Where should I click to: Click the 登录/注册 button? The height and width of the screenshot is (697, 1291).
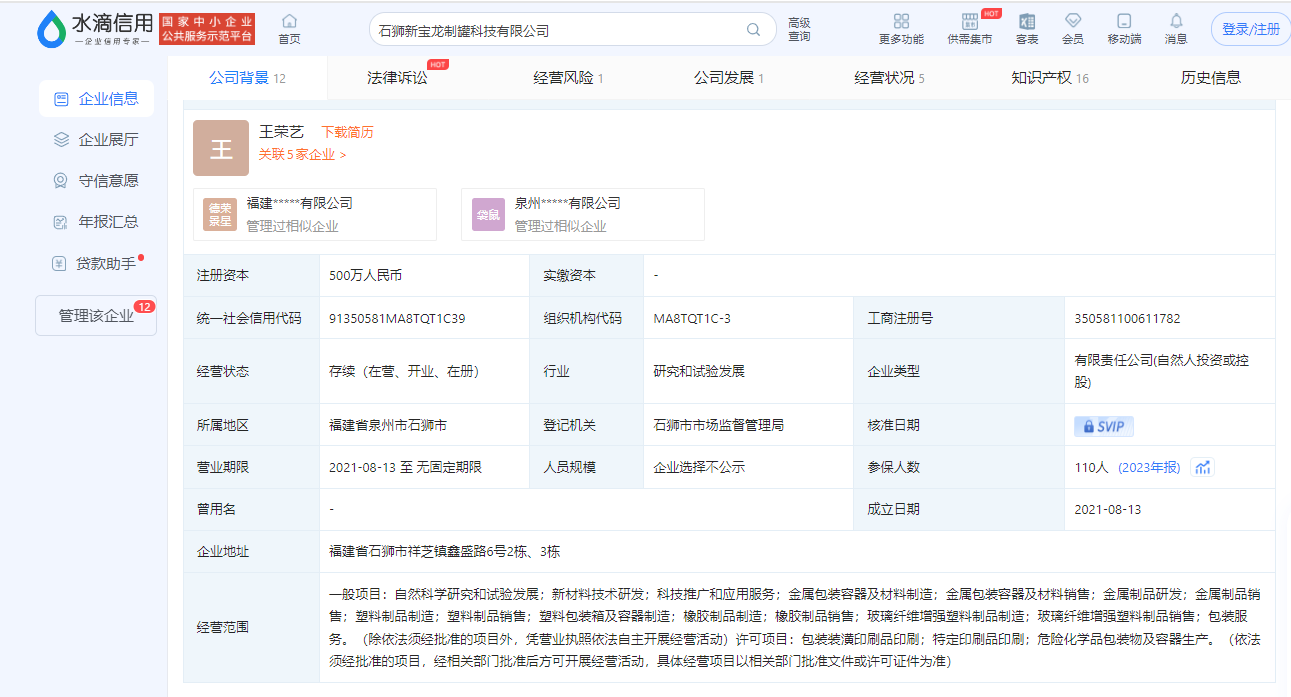[x=1251, y=29]
